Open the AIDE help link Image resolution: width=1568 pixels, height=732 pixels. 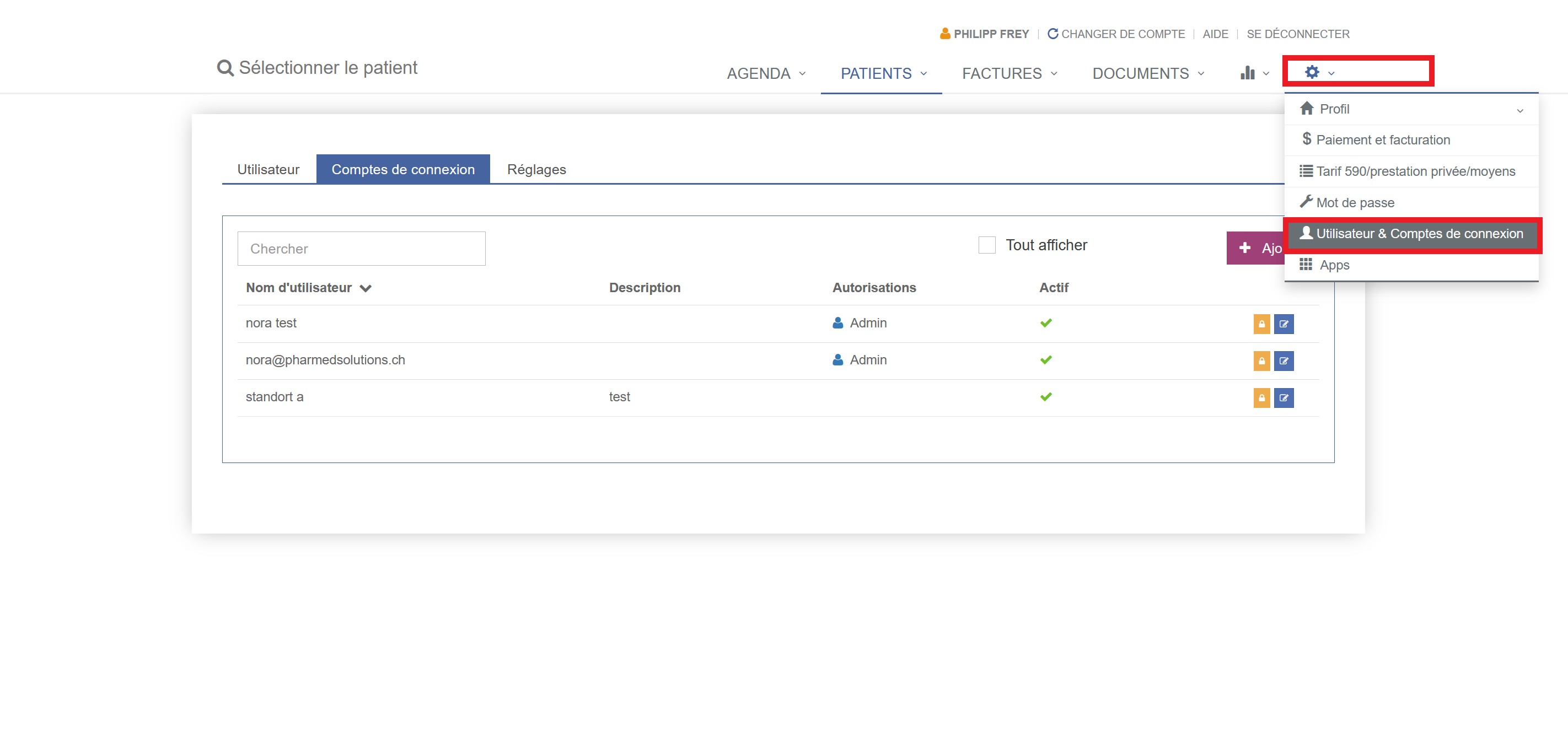(x=1215, y=34)
